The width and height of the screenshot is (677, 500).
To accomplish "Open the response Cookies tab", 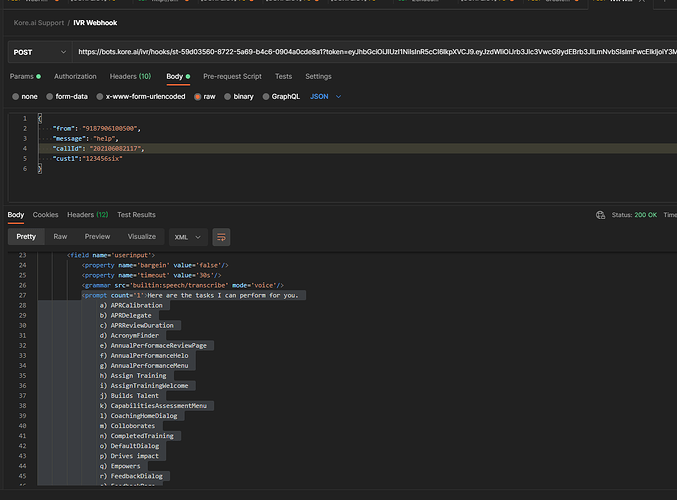I will point(45,214).
